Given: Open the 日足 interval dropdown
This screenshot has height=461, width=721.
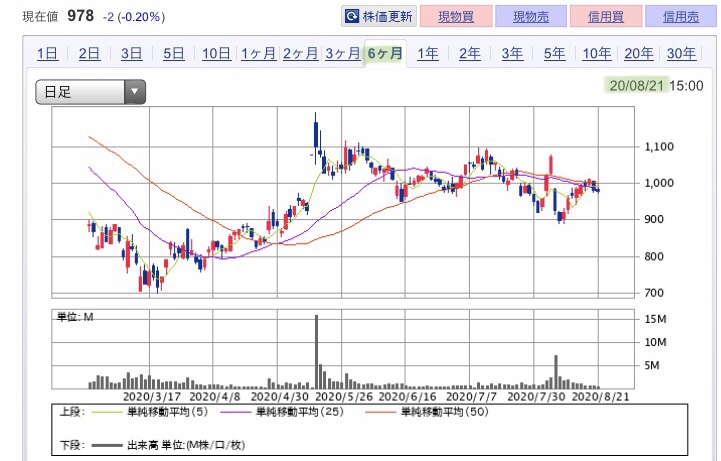Looking at the screenshot, I should tap(91, 92).
